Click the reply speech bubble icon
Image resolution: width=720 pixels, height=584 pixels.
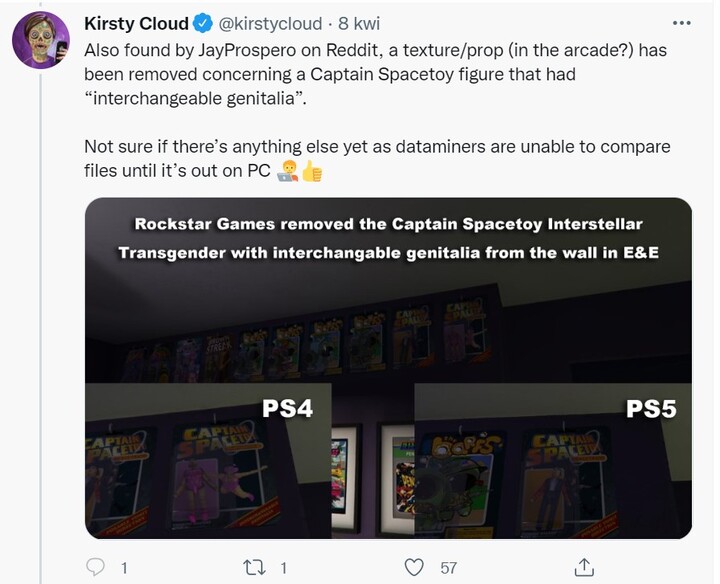click(95, 567)
